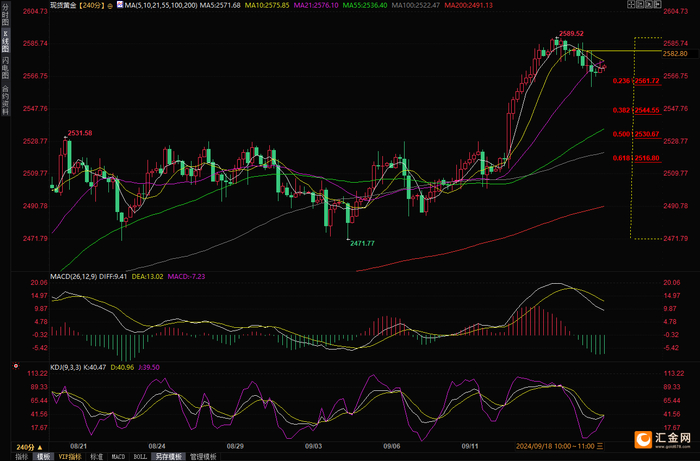Click the D:40.96 value

pyautogui.click(x=122, y=367)
